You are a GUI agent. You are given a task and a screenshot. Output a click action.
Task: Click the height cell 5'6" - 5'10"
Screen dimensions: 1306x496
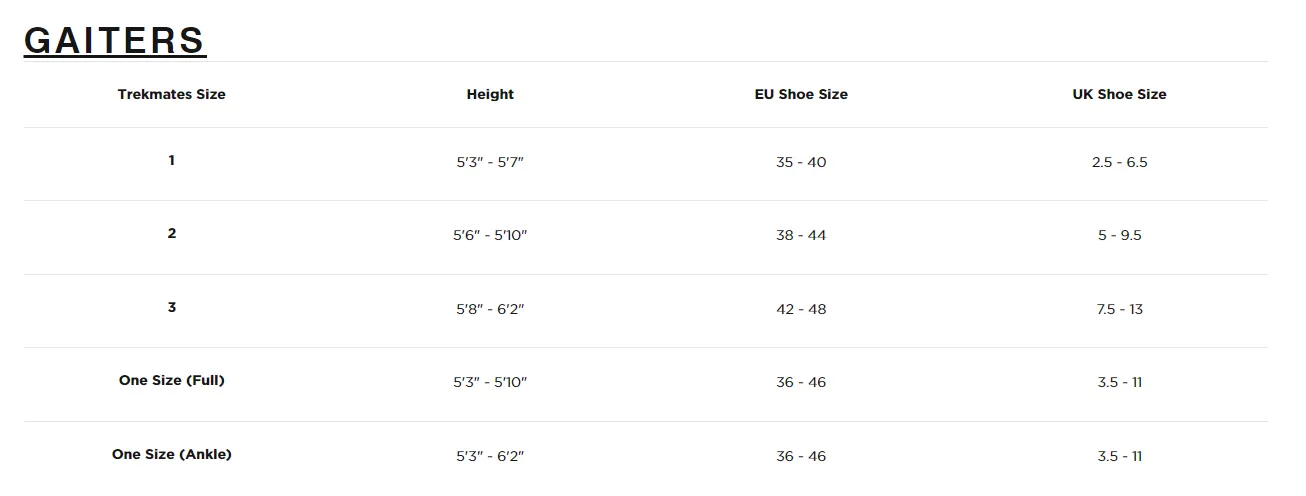click(x=490, y=235)
